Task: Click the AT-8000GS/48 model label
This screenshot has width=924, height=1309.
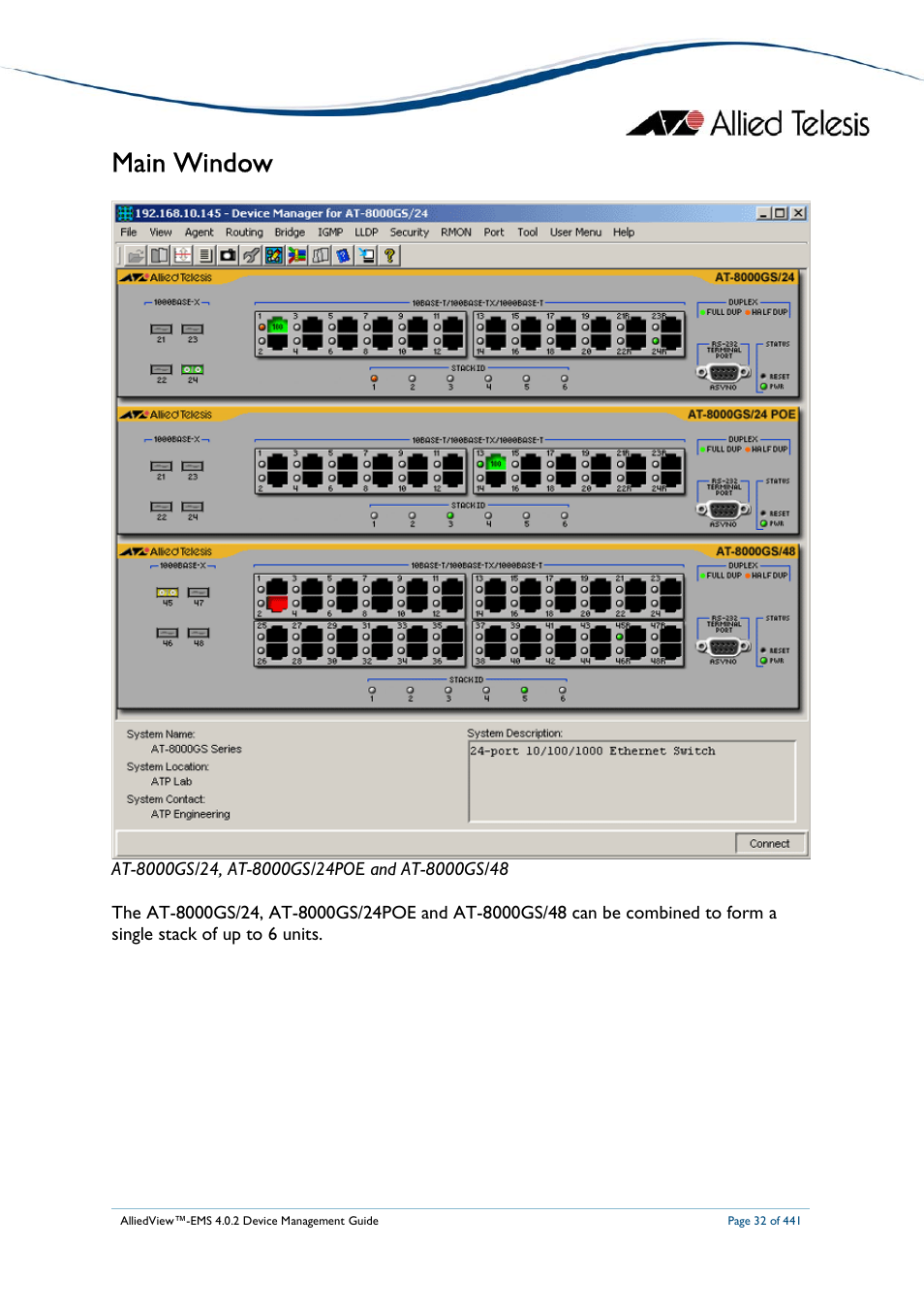Action: 755,552
